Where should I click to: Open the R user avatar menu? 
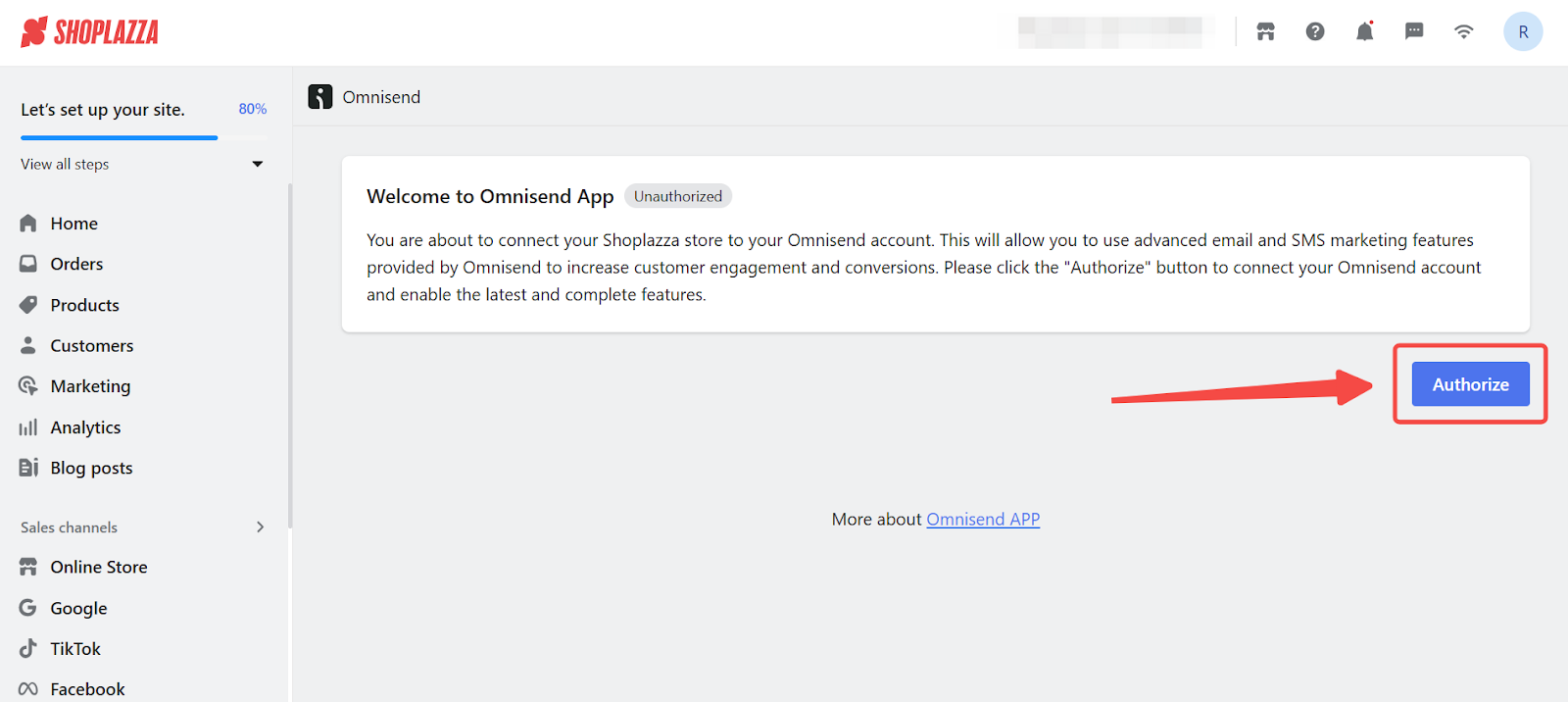point(1523,31)
